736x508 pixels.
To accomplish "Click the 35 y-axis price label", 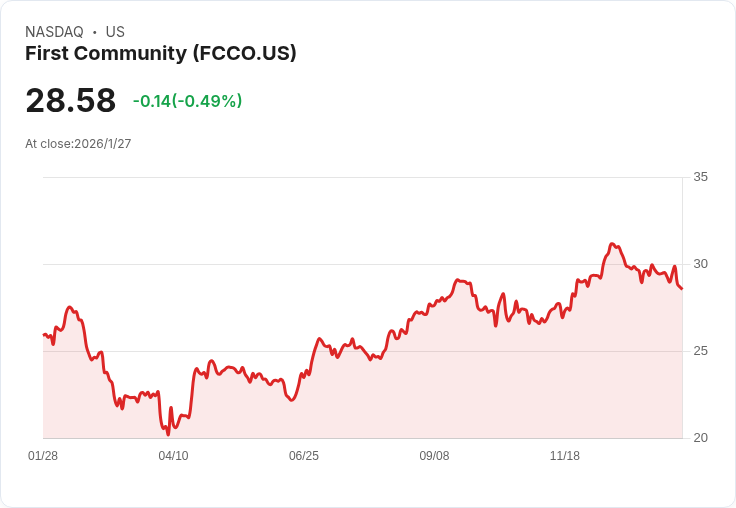I will (x=700, y=177).
